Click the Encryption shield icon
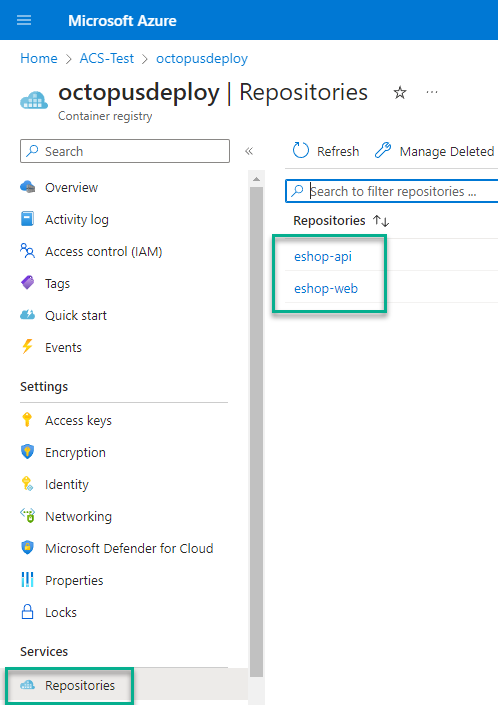The width and height of the screenshot is (498, 705). 27,451
